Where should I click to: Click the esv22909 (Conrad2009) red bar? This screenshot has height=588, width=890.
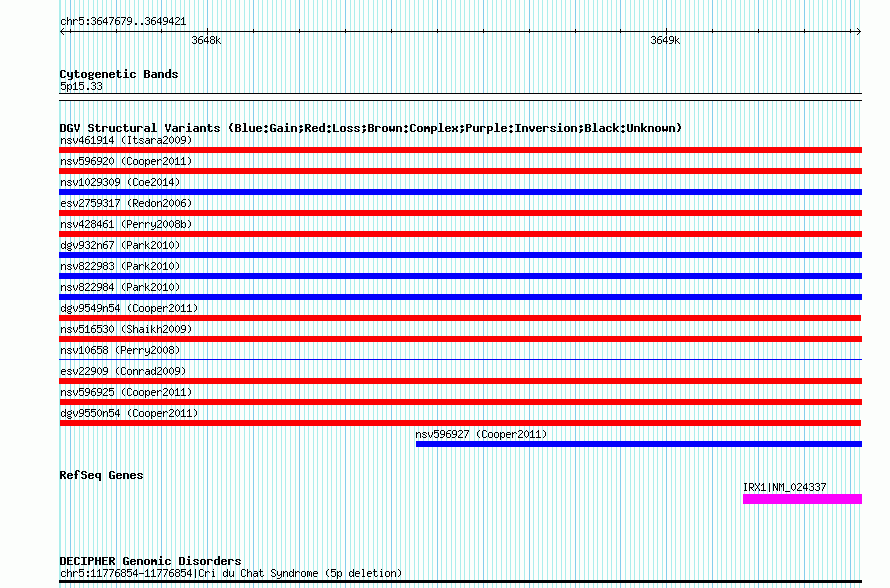pyautogui.click(x=460, y=381)
